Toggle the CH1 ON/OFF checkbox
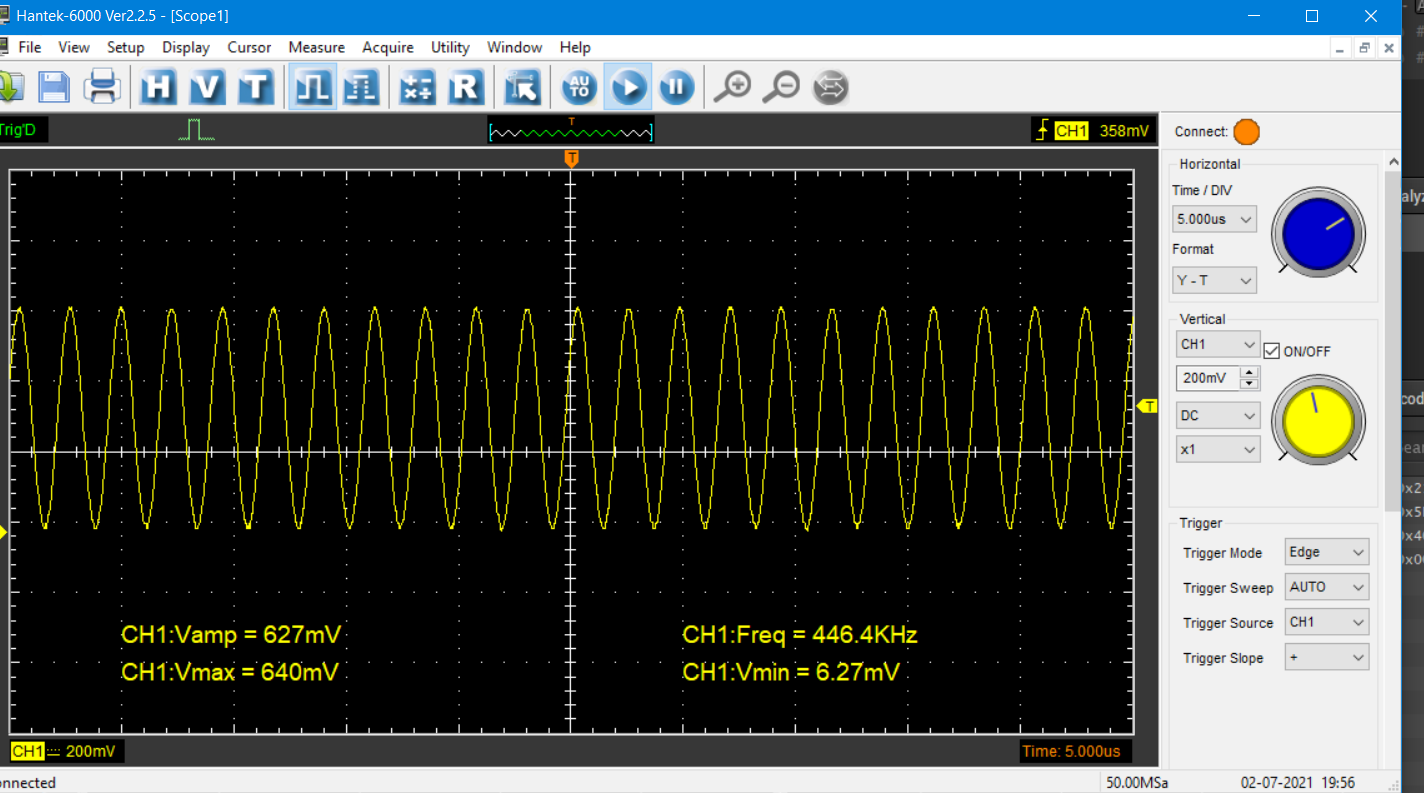Image resolution: width=1424 pixels, height=793 pixels. (1272, 351)
